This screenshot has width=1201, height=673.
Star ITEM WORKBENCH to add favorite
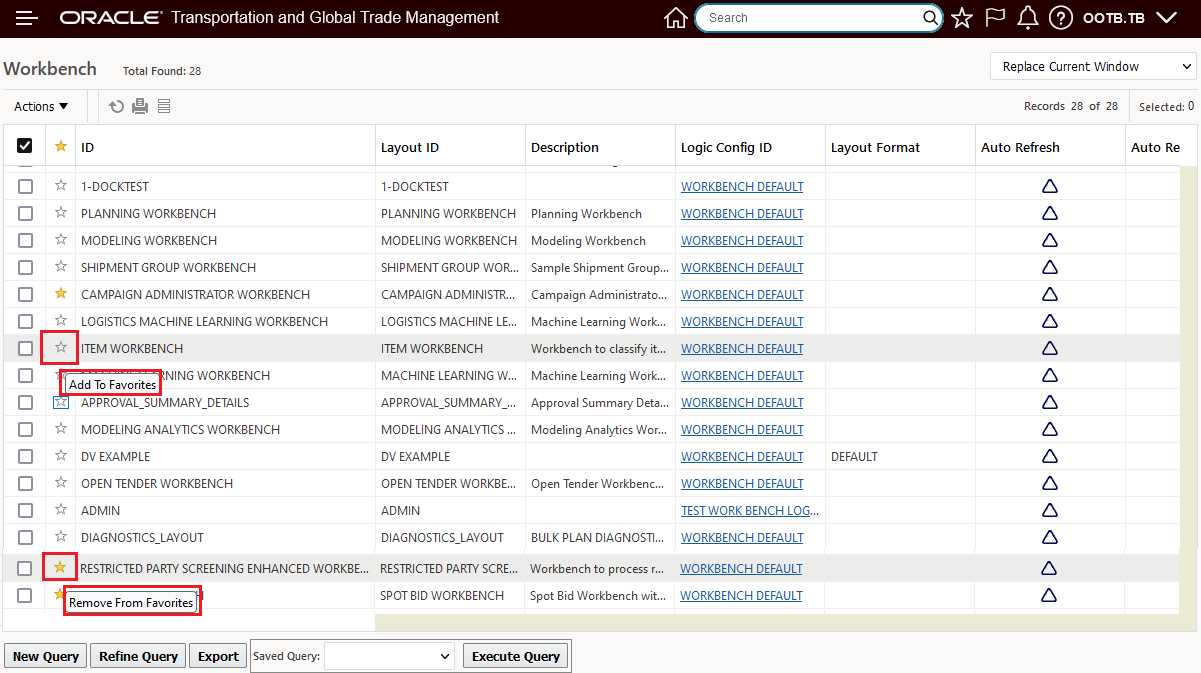tap(59, 348)
